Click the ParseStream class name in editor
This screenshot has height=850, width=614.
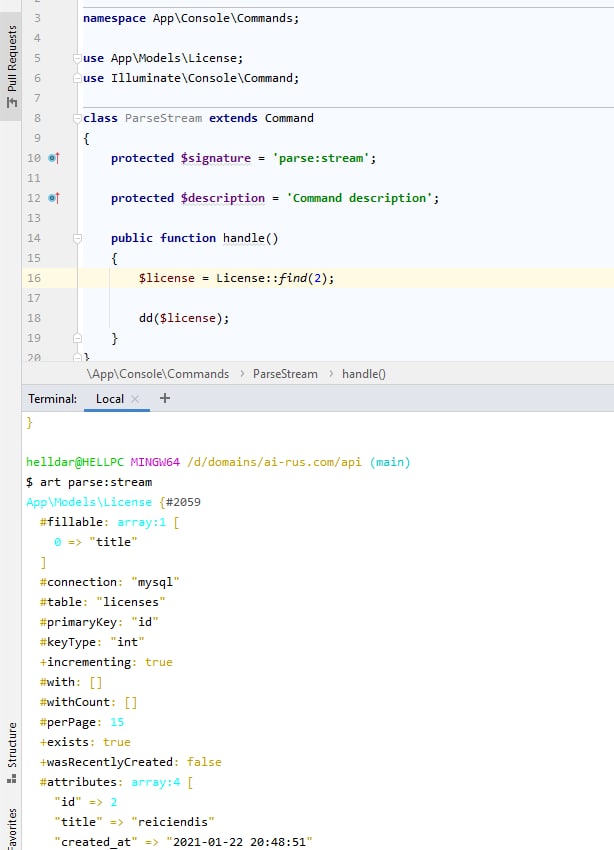(x=163, y=118)
